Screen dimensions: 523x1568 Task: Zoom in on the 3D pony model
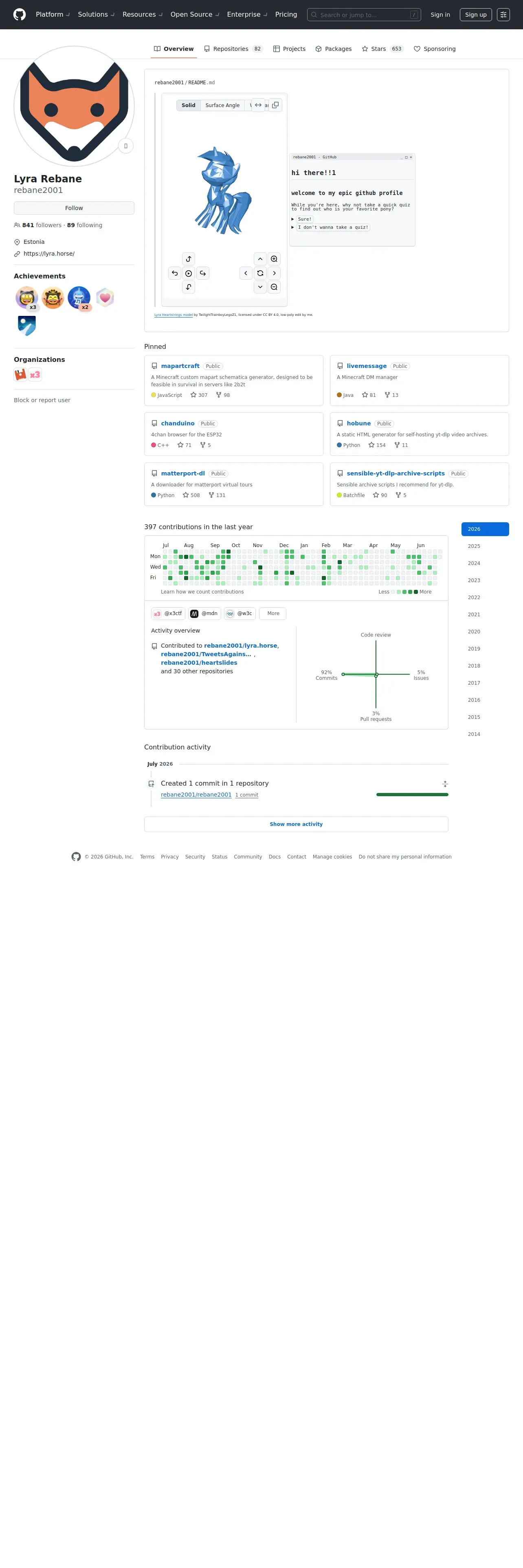(x=274, y=259)
